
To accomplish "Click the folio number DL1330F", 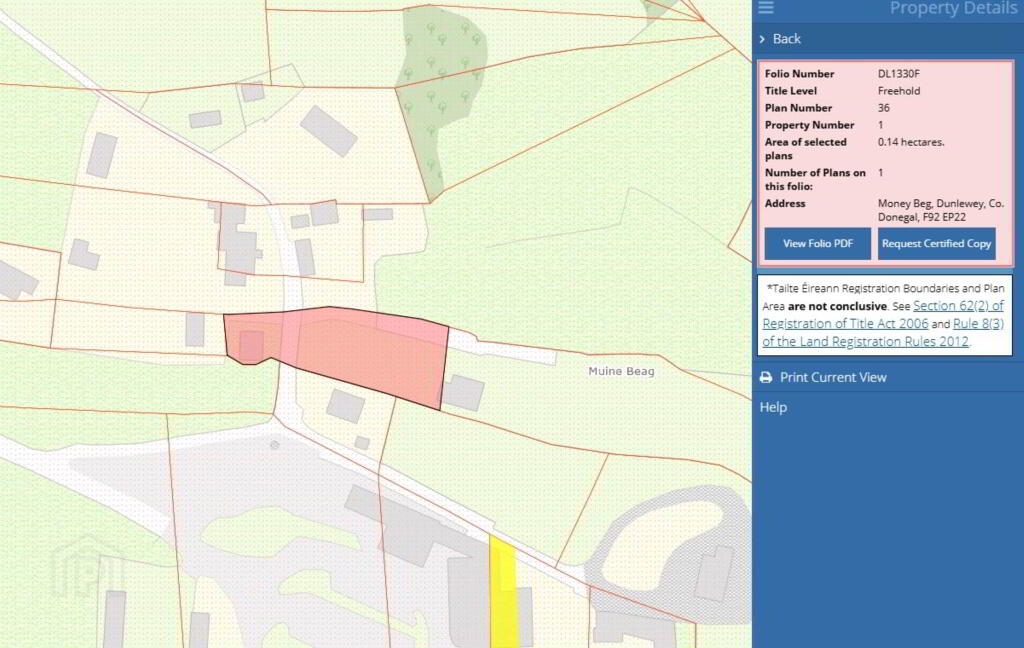I will click(x=899, y=74).
